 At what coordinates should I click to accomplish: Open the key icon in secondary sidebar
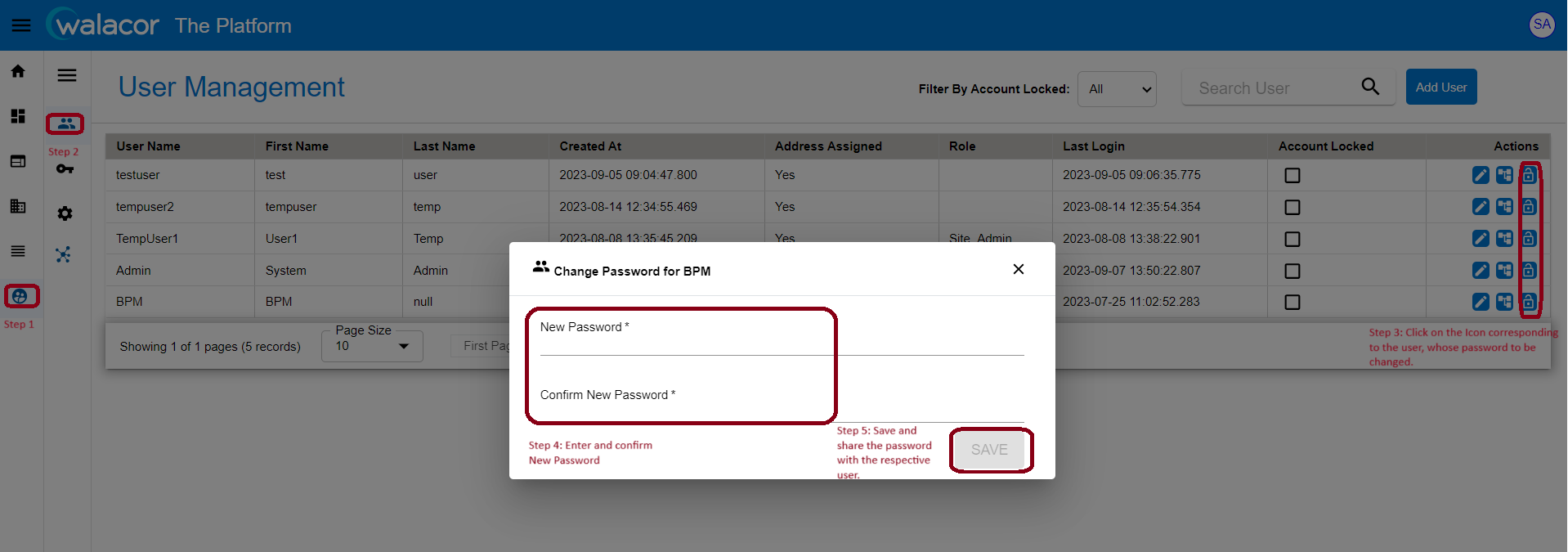(x=65, y=168)
